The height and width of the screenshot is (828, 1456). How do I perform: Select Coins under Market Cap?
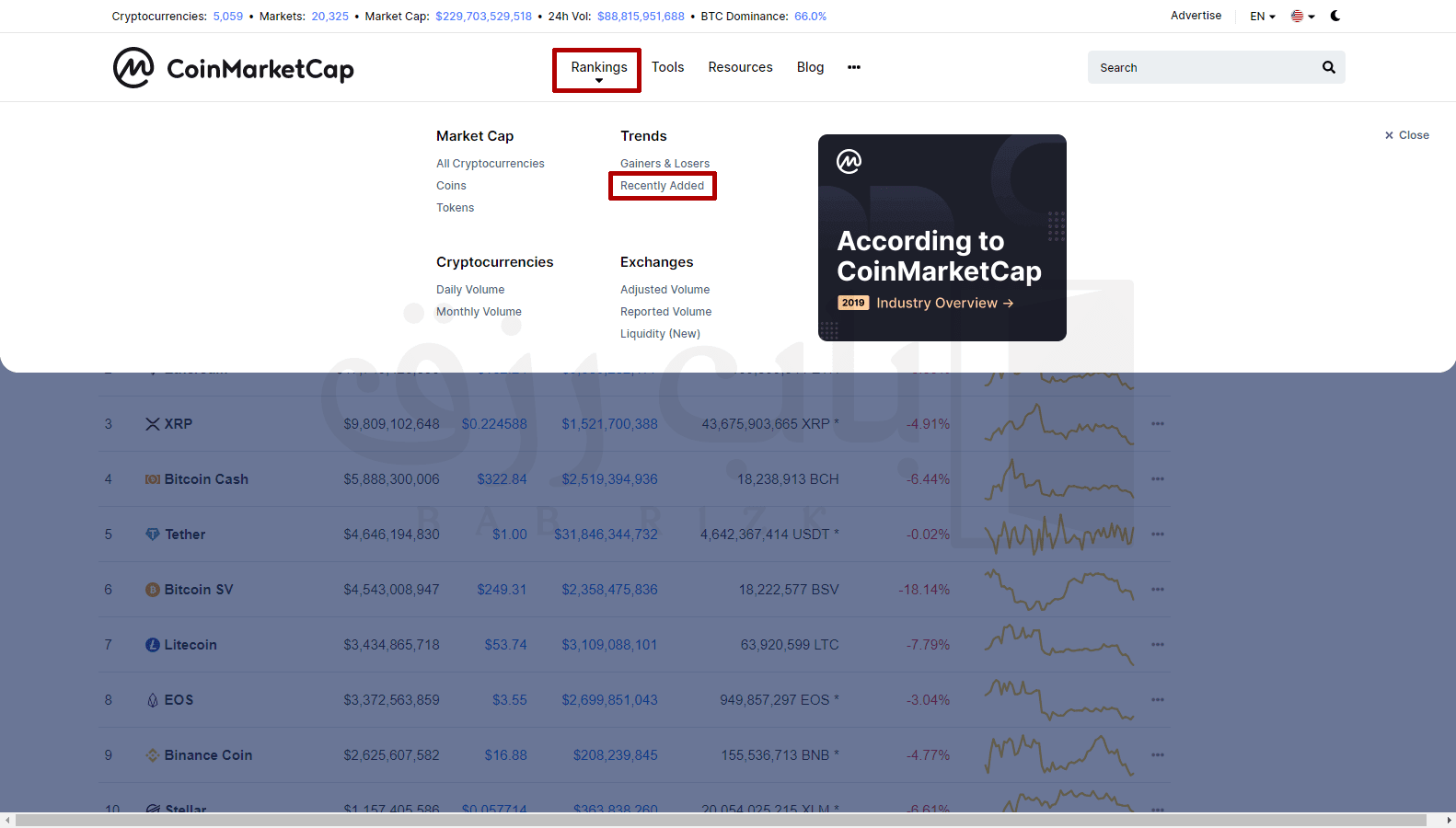click(x=451, y=186)
